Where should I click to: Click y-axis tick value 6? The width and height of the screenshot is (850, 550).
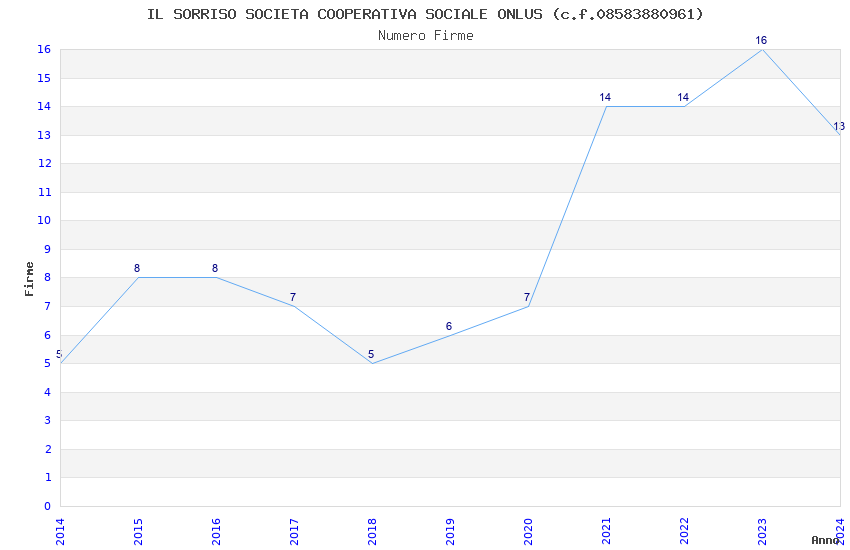(48, 335)
